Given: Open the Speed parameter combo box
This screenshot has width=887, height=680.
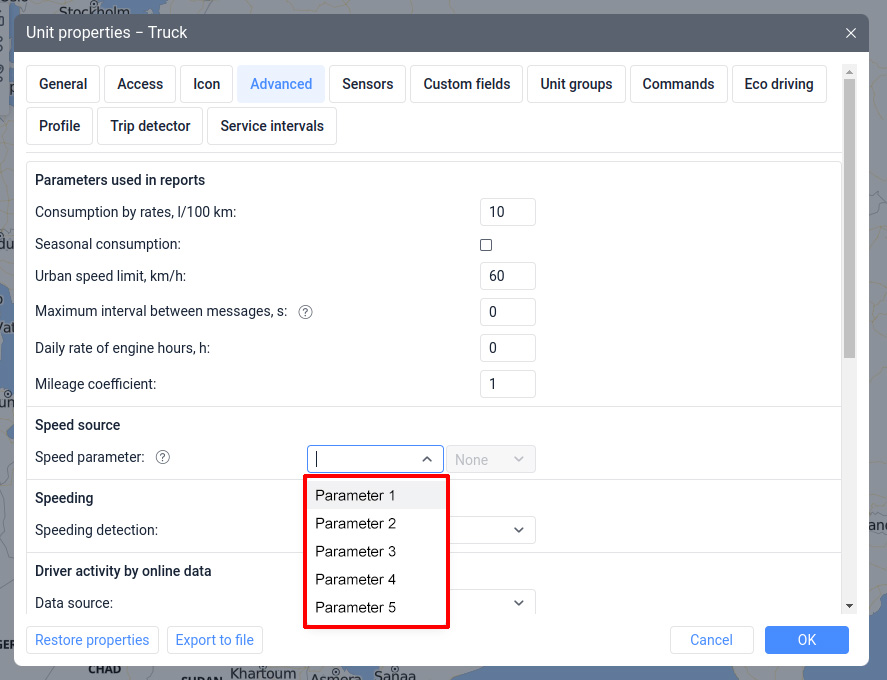Looking at the screenshot, I should tap(375, 459).
